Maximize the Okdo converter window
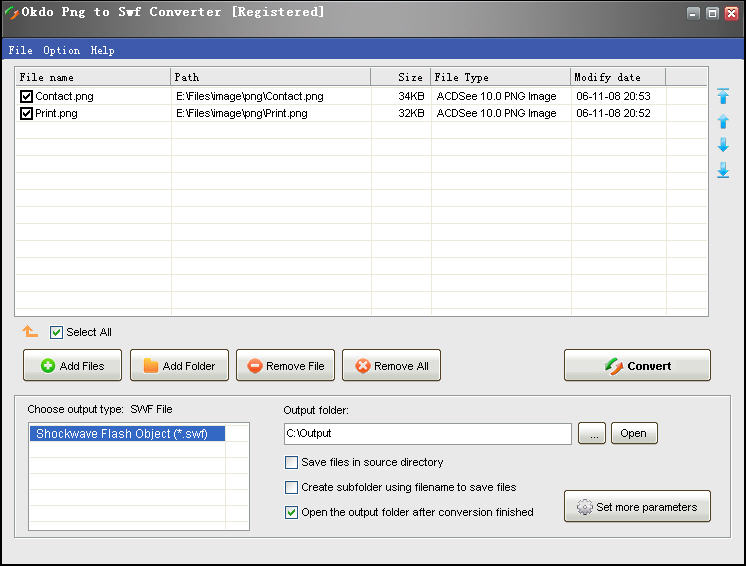The width and height of the screenshot is (746, 566). [x=712, y=13]
